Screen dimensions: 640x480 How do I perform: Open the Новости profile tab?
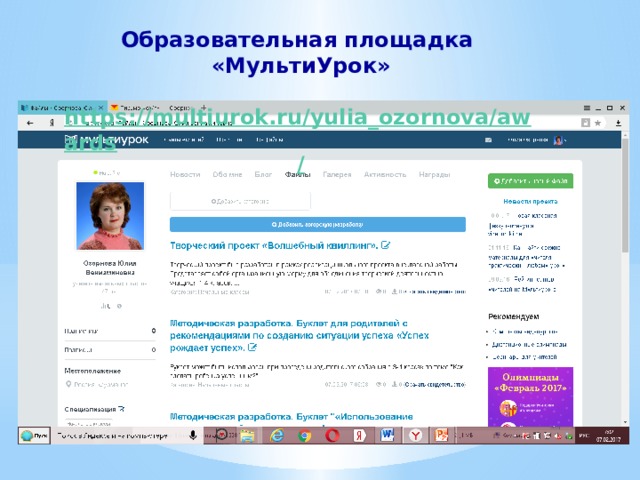[x=185, y=175]
